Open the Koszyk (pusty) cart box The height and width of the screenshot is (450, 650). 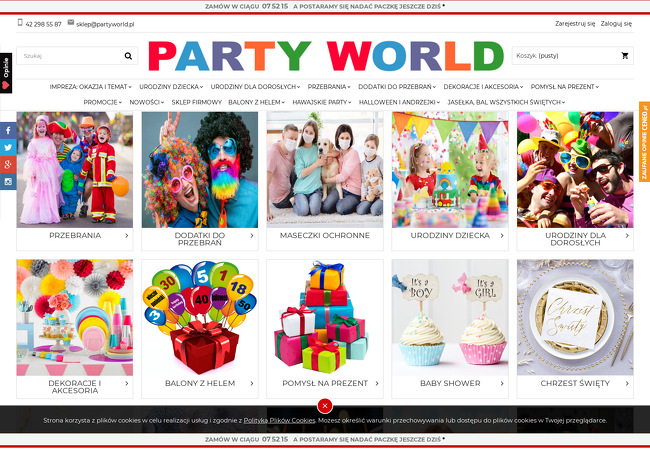pos(572,56)
